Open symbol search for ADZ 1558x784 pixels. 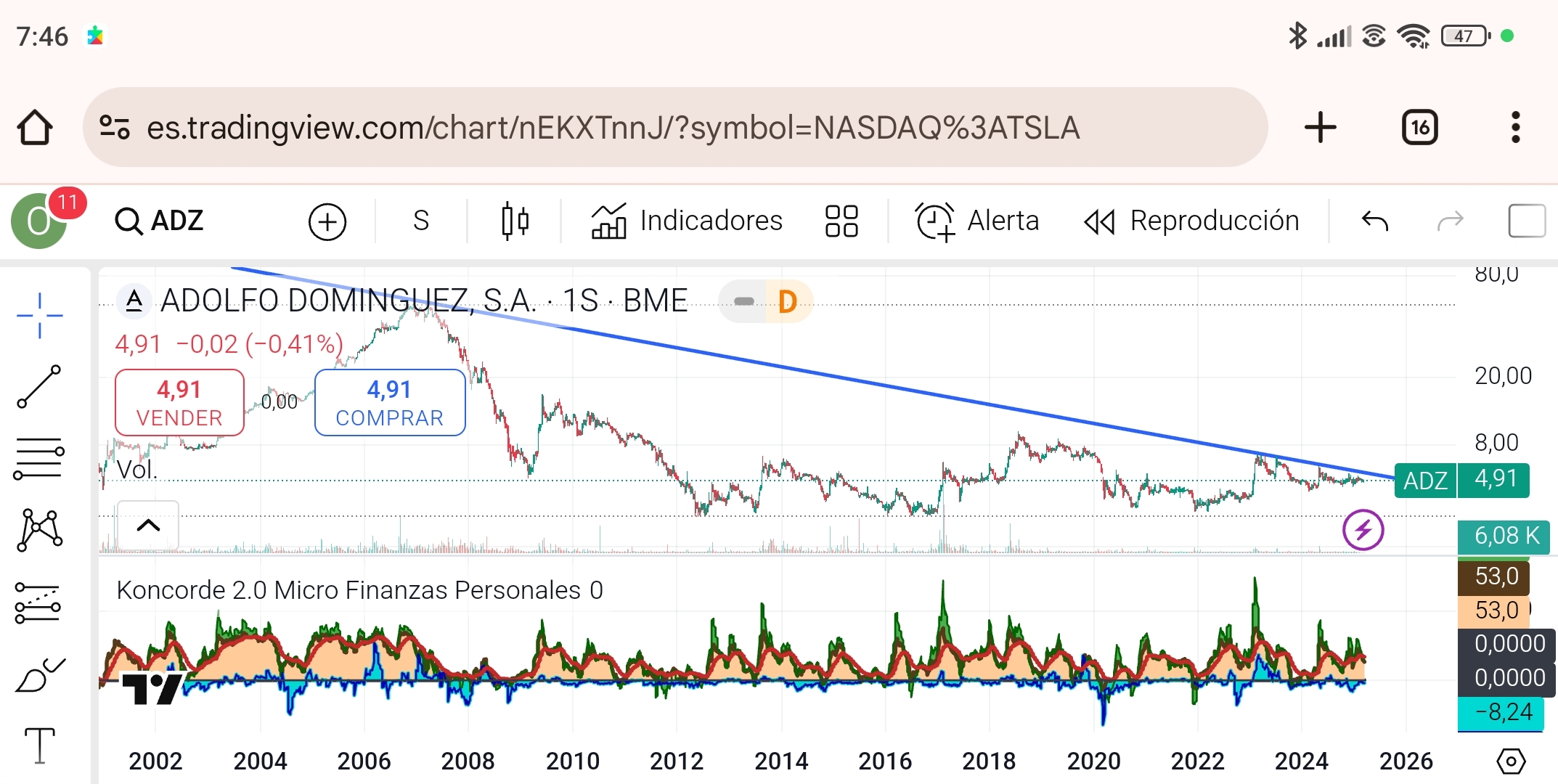pyautogui.click(x=160, y=221)
